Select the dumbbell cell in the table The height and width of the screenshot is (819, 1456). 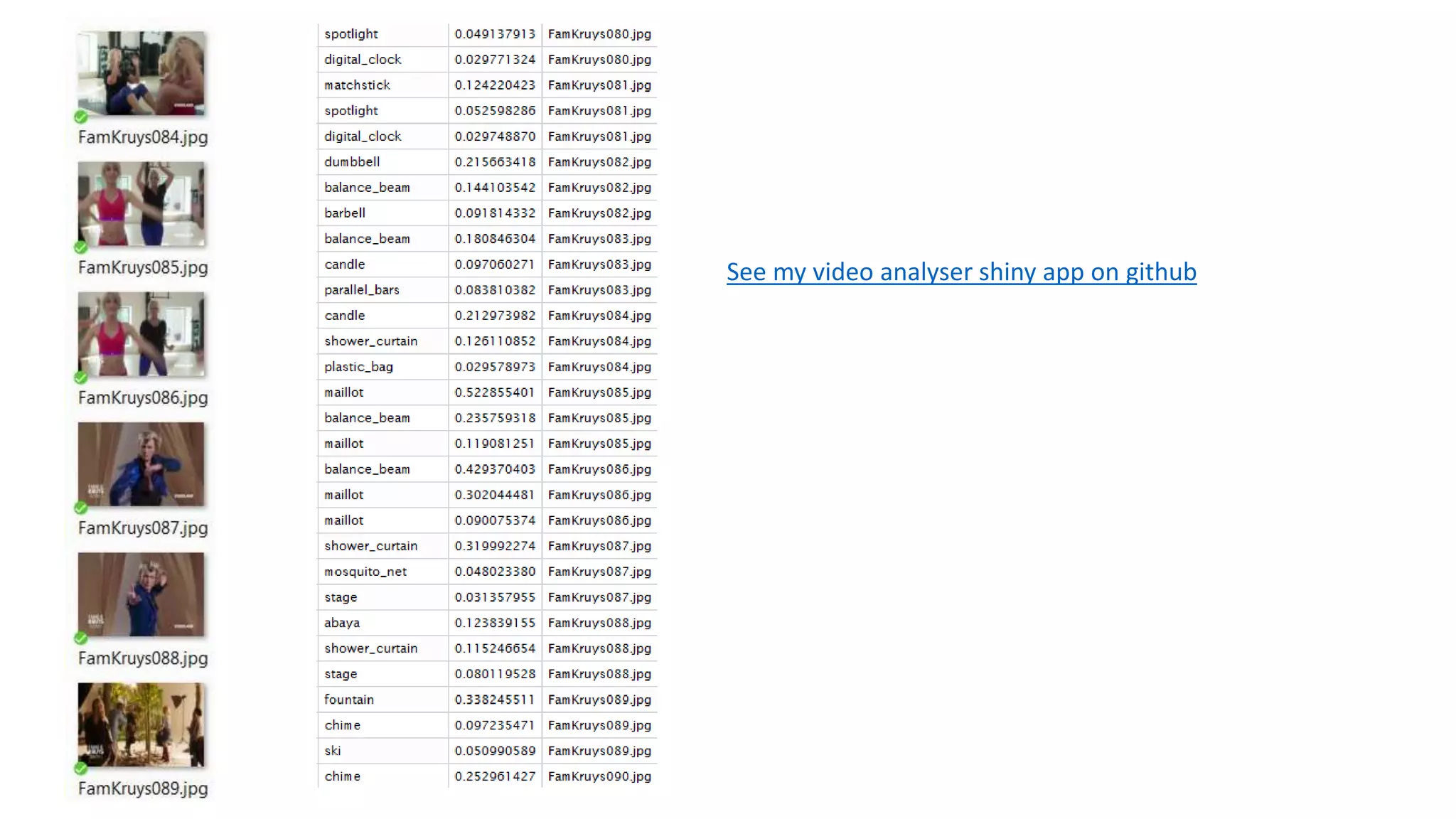353,162
